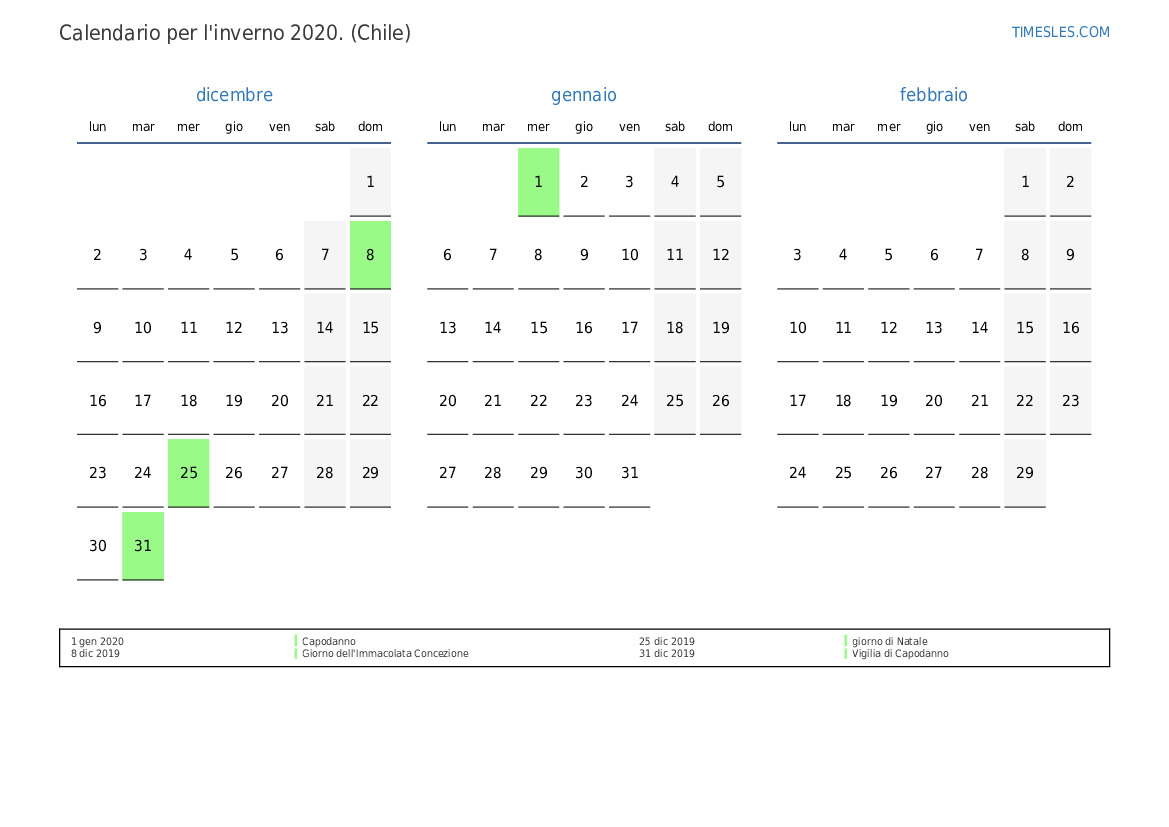Click legend entry '25 dic 2019'
Viewport: 1169px width, 827px height.
[x=667, y=641]
